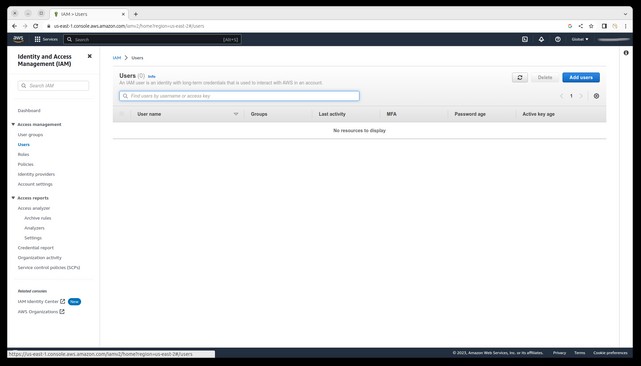
Task: Sort by User name arrow
Action: click(x=236, y=114)
